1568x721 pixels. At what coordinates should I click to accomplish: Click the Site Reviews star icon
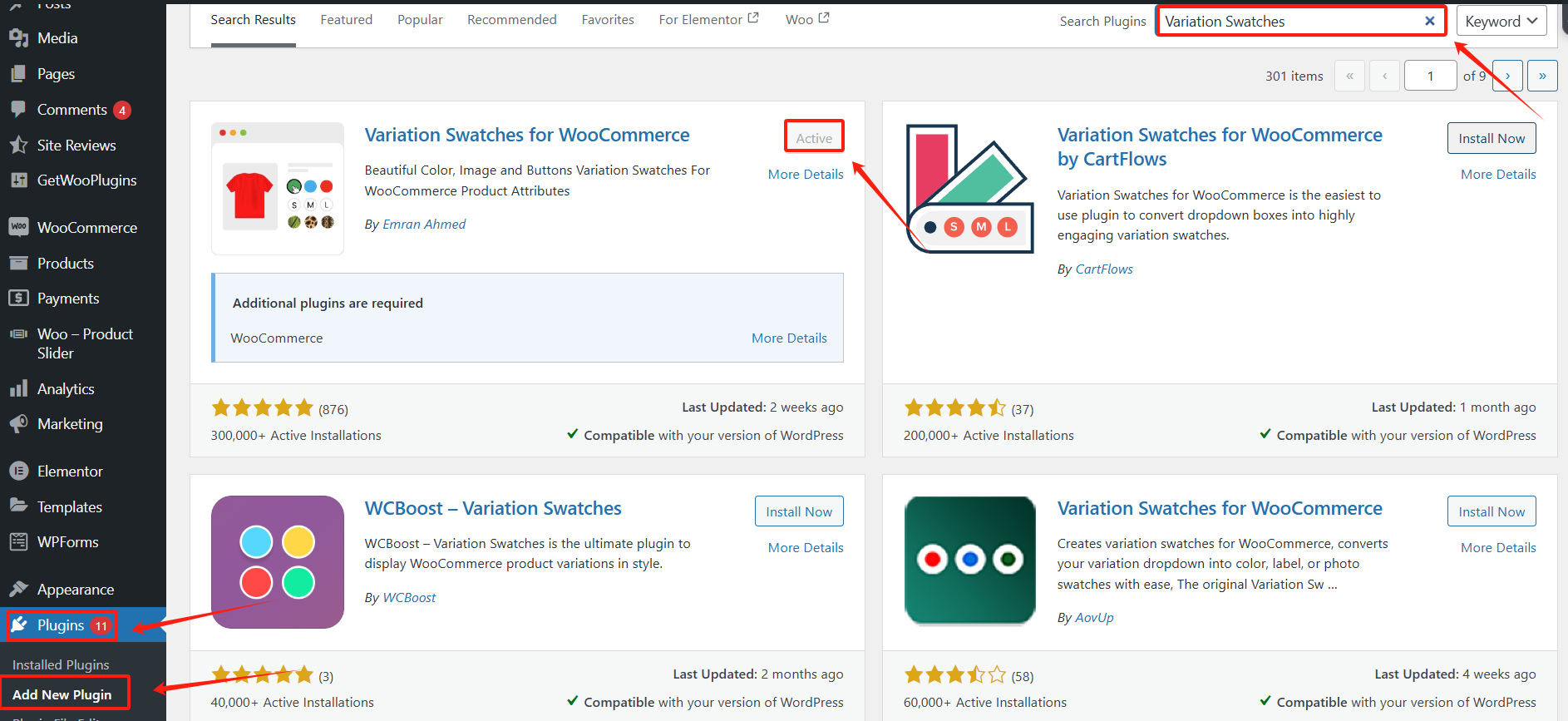pyautogui.click(x=18, y=146)
